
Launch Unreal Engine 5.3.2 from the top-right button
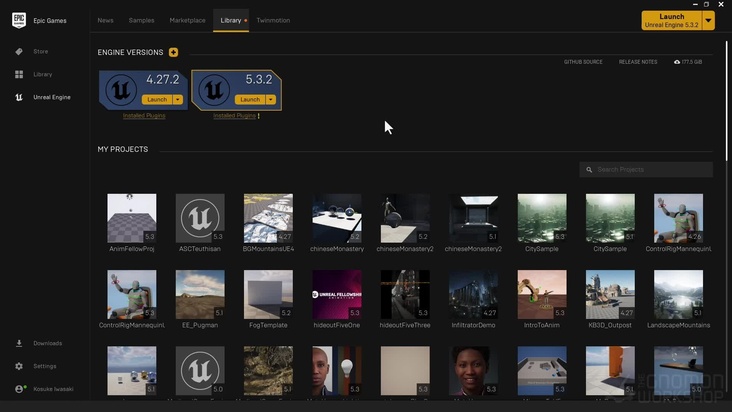(x=671, y=21)
